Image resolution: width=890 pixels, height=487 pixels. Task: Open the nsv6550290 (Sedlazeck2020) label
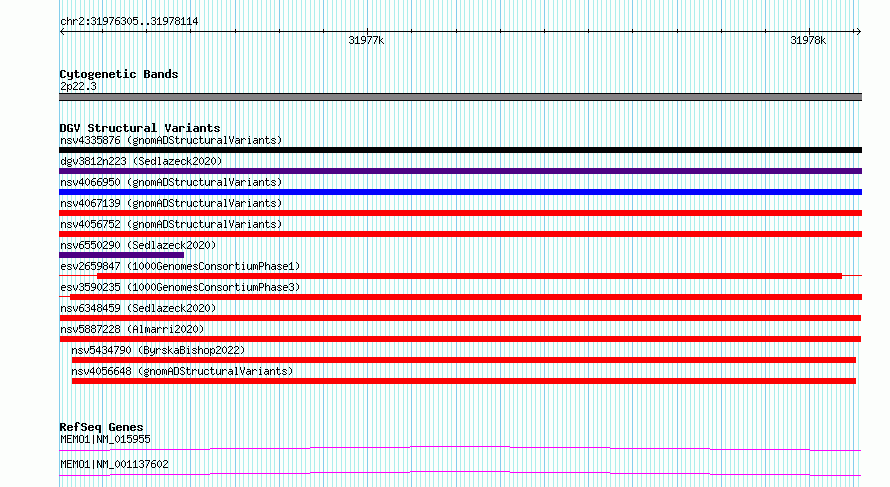(138, 245)
